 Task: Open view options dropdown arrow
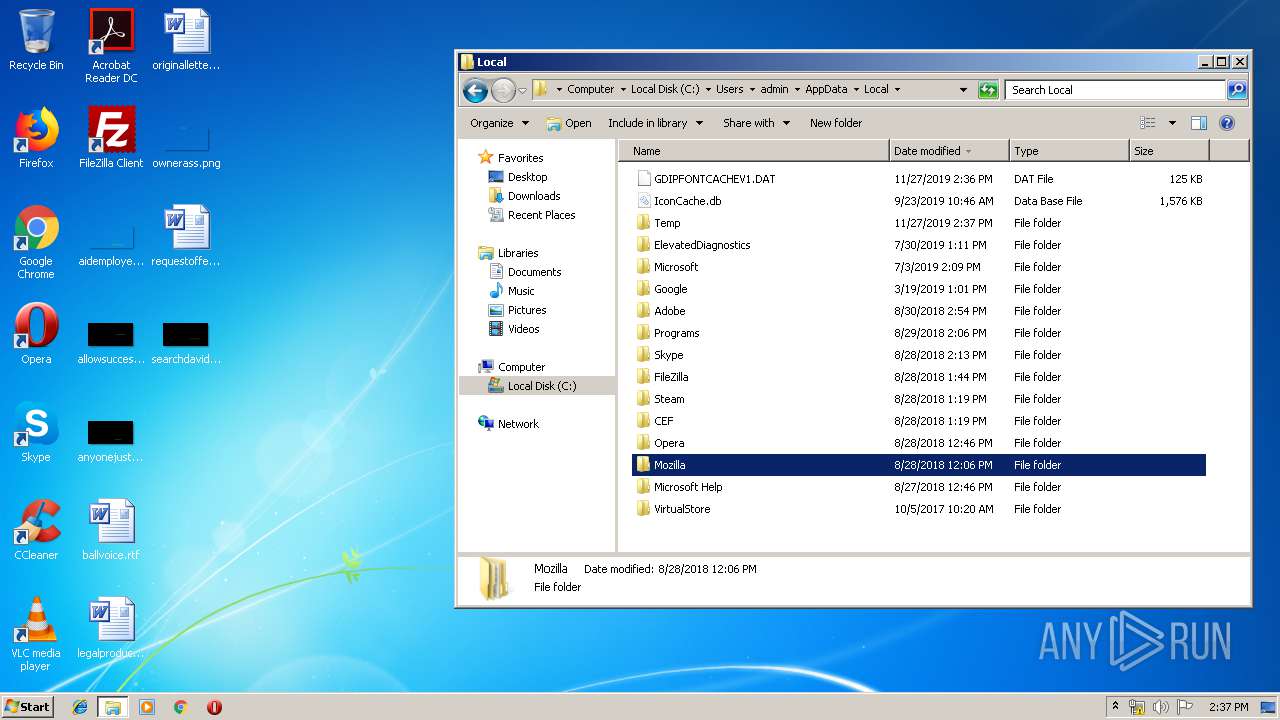coord(1172,123)
